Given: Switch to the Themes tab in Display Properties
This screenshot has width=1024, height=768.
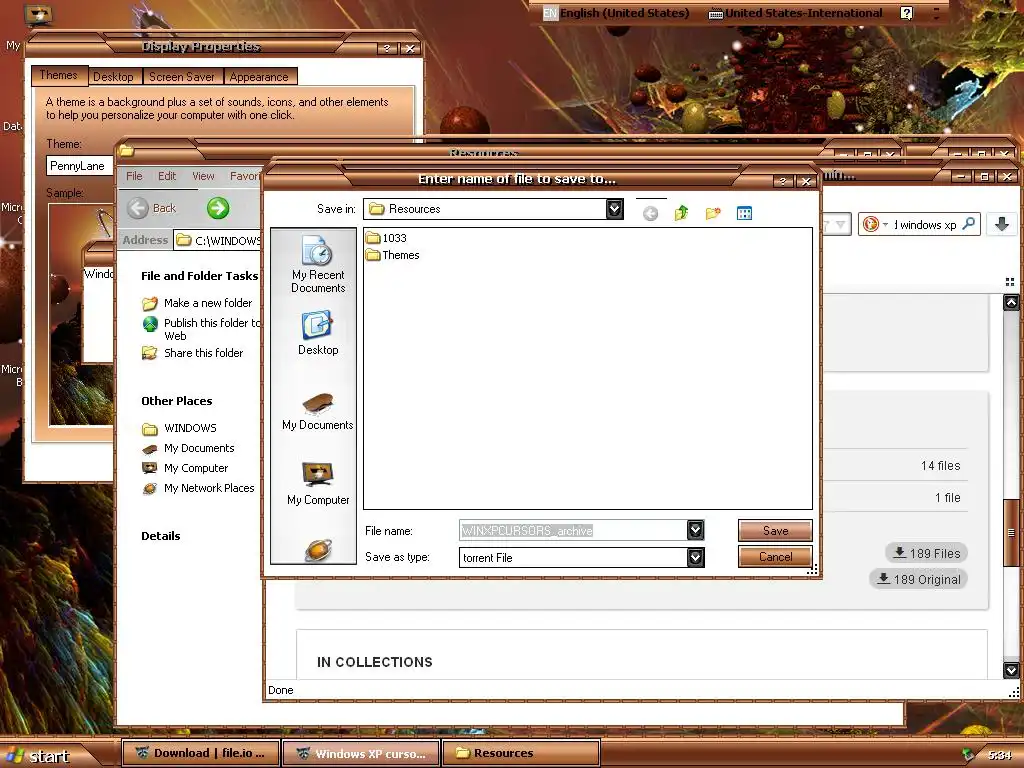Looking at the screenshot, I should (x=59, y=75).
